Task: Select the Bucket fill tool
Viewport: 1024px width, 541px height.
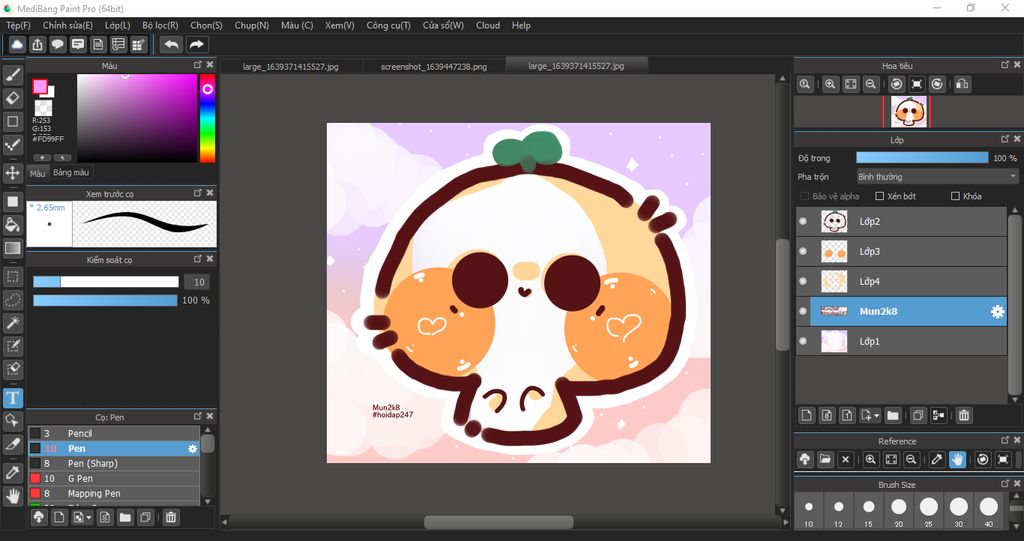Action: (x=12, y=225)
